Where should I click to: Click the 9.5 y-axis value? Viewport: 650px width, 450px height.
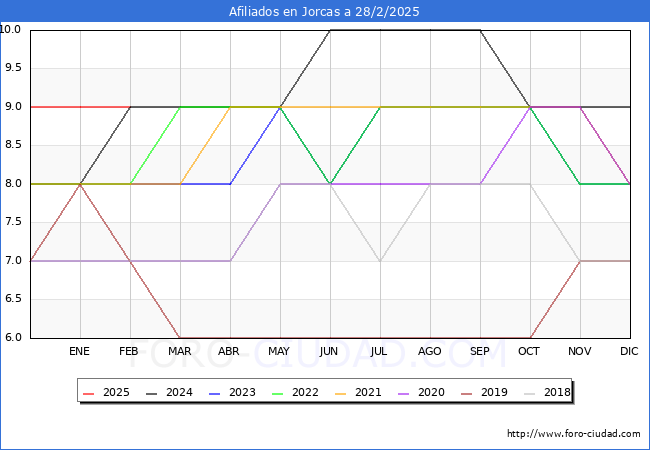[x=13, y=68]
